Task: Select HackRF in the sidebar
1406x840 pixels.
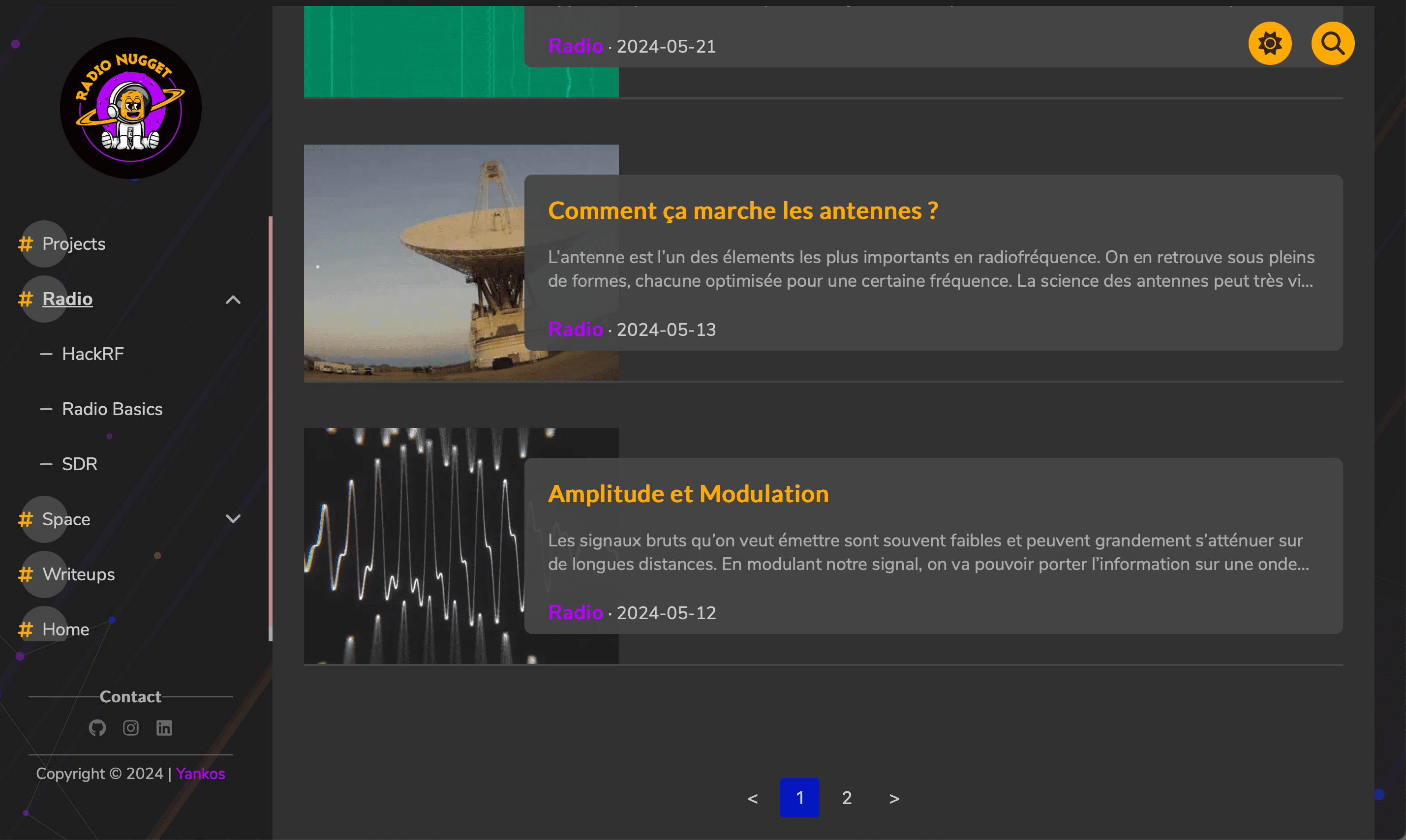Action: (x=93, y=354)
